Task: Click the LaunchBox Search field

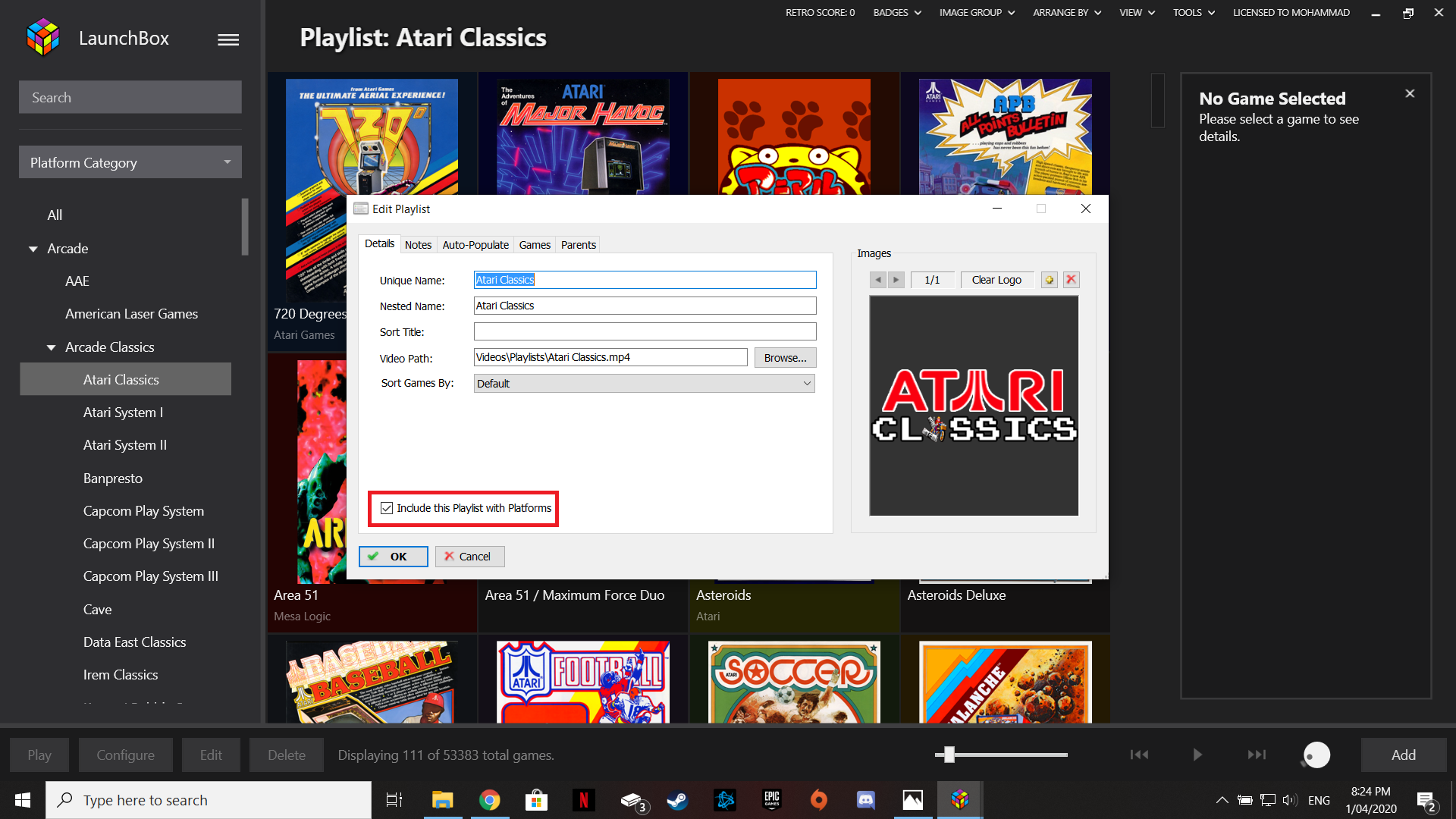Action: pyautogui.click(x=130, y=97)
